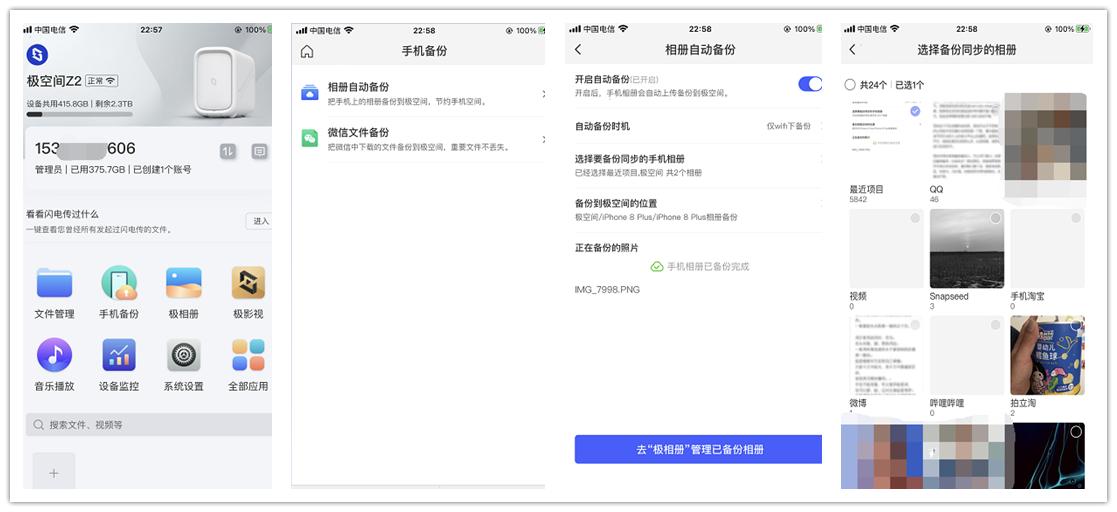Expand 自动备份时机 setting row

coord(697,126)
